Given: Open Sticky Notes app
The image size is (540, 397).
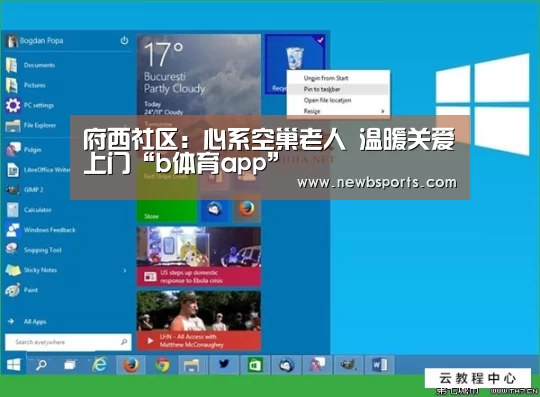Looking at the screenshot, I should click(31, 270).
